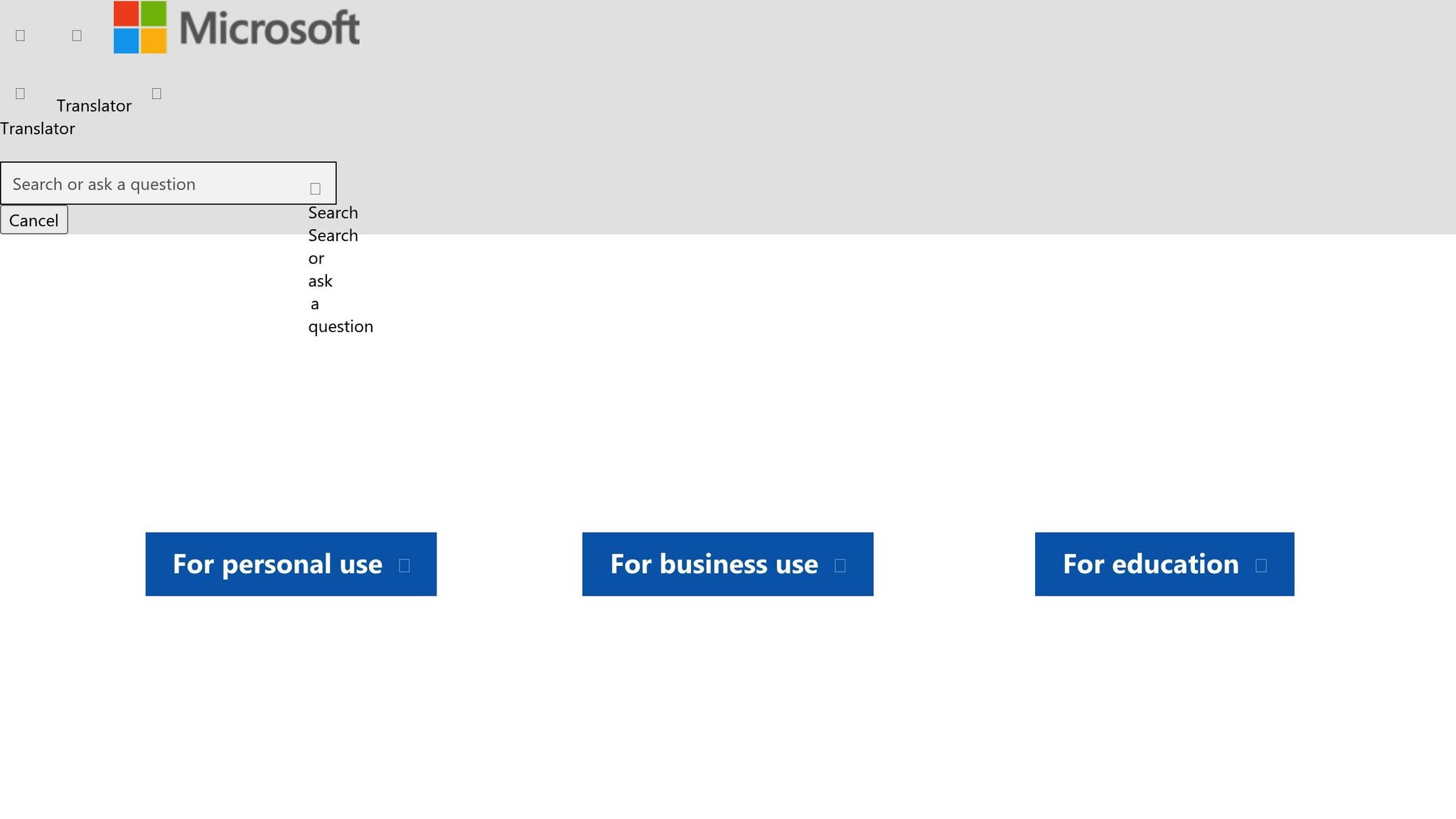Click the leftmost icon box on the Microsoft logo row
Image resolution: width=1456 pixels, height=819 pixels.
click(20, 36)
